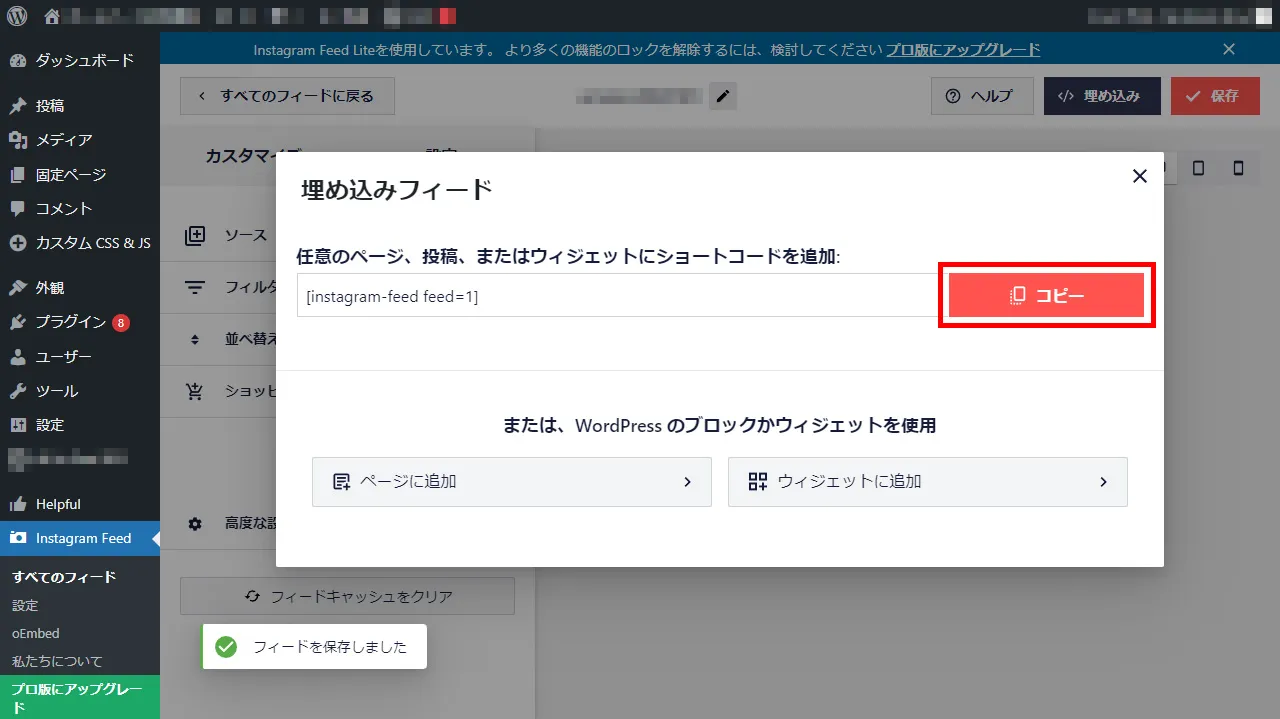Click the home site icon in admin bar
1280x719 pixels.
click(x=52, y=16)
